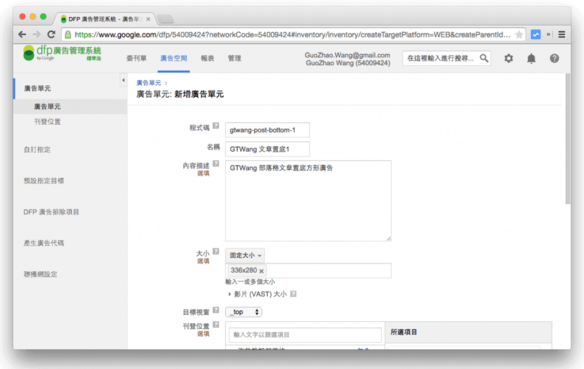Click the 內容描述 text area
This screenshot has height=369, width=584.
pos(308,201)
